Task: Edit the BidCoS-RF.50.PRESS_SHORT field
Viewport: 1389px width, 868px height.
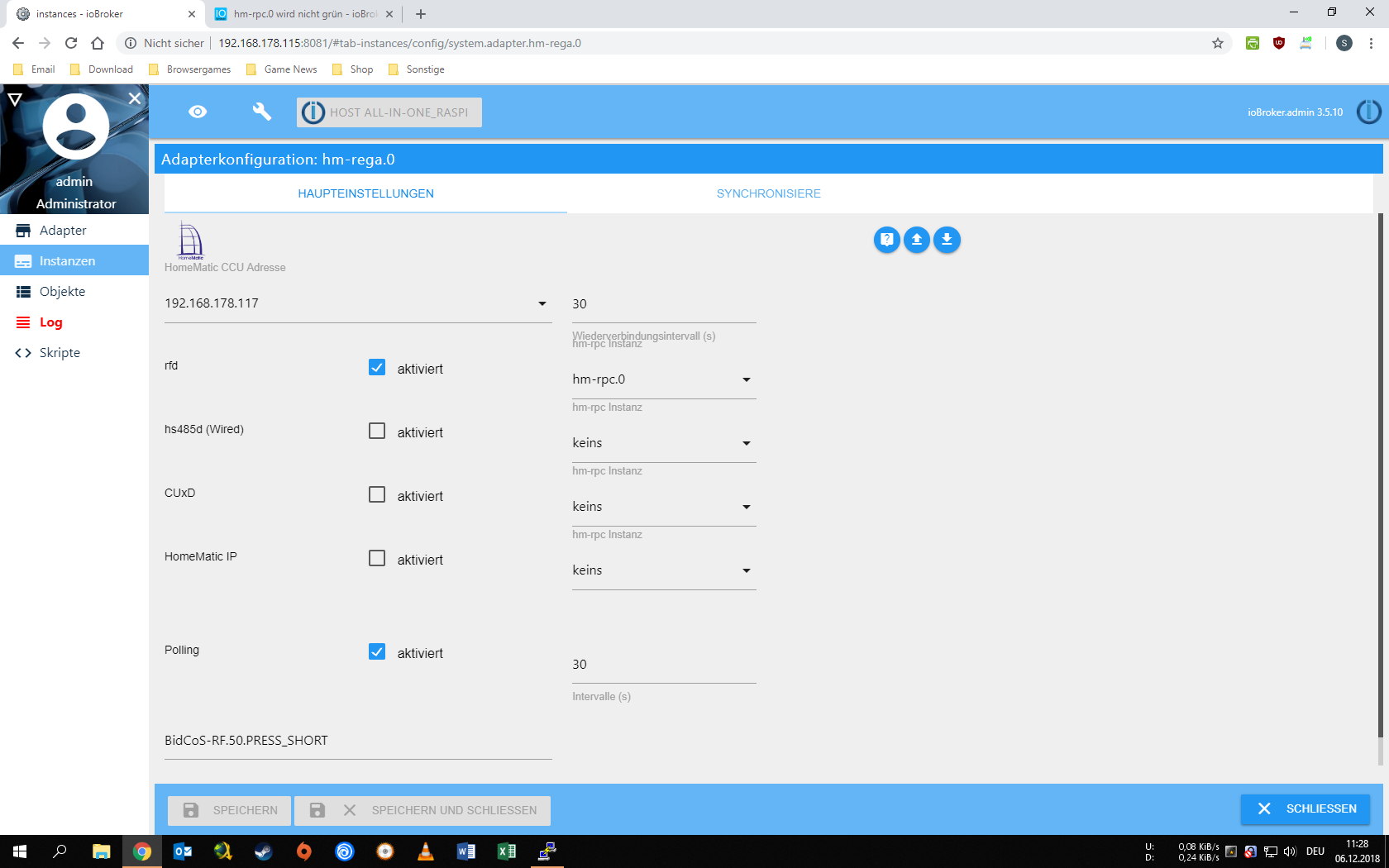Action: [x=358, y=741]
